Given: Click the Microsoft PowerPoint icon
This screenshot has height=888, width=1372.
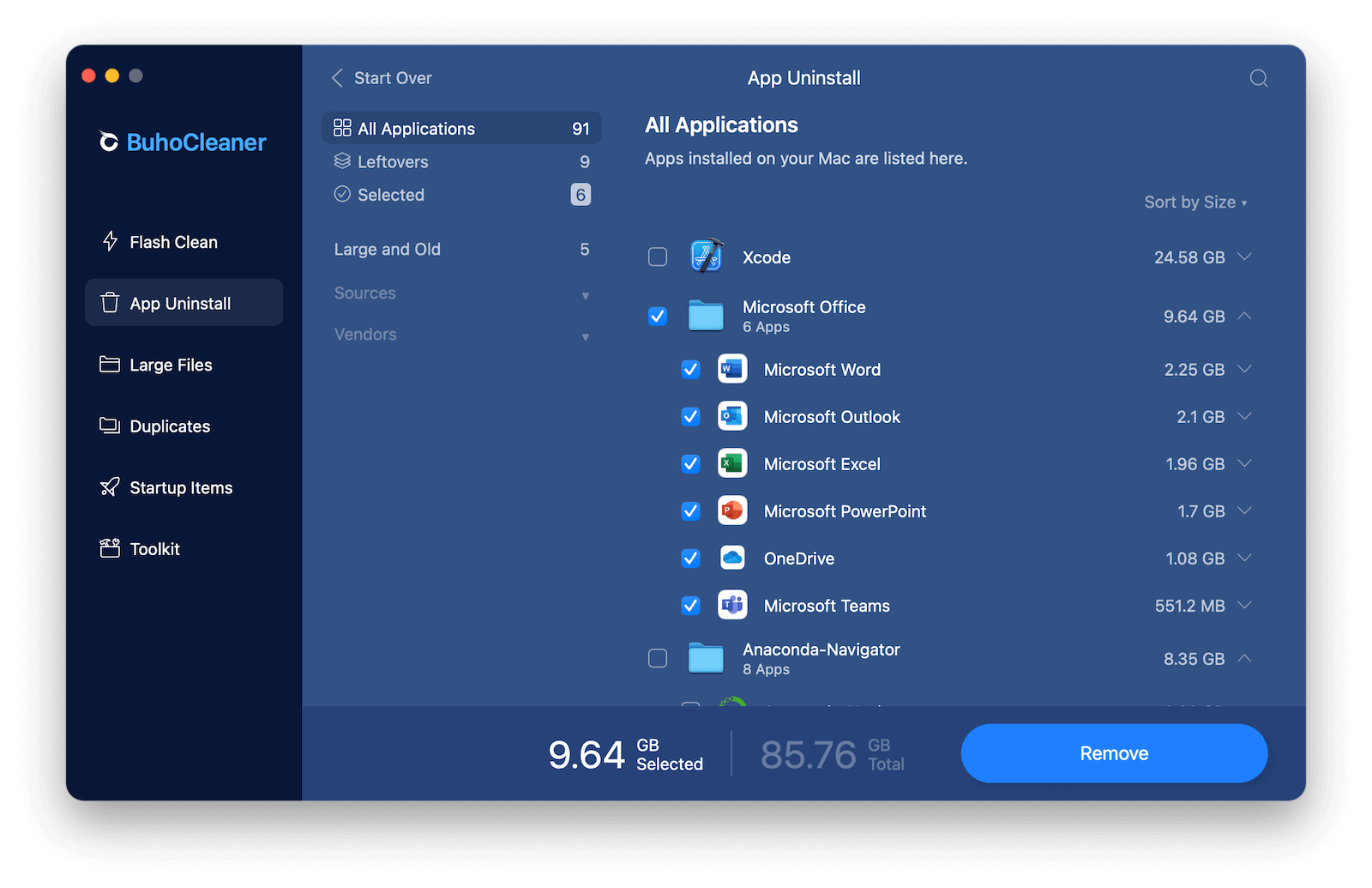Looking at the screenshot, I should tap(731, 511).
